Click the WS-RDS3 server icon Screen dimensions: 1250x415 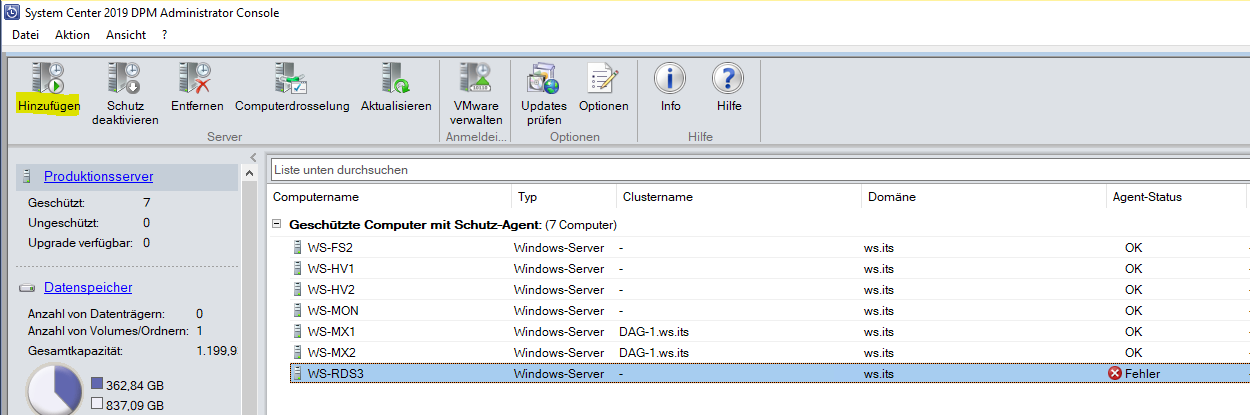point(297,373)
